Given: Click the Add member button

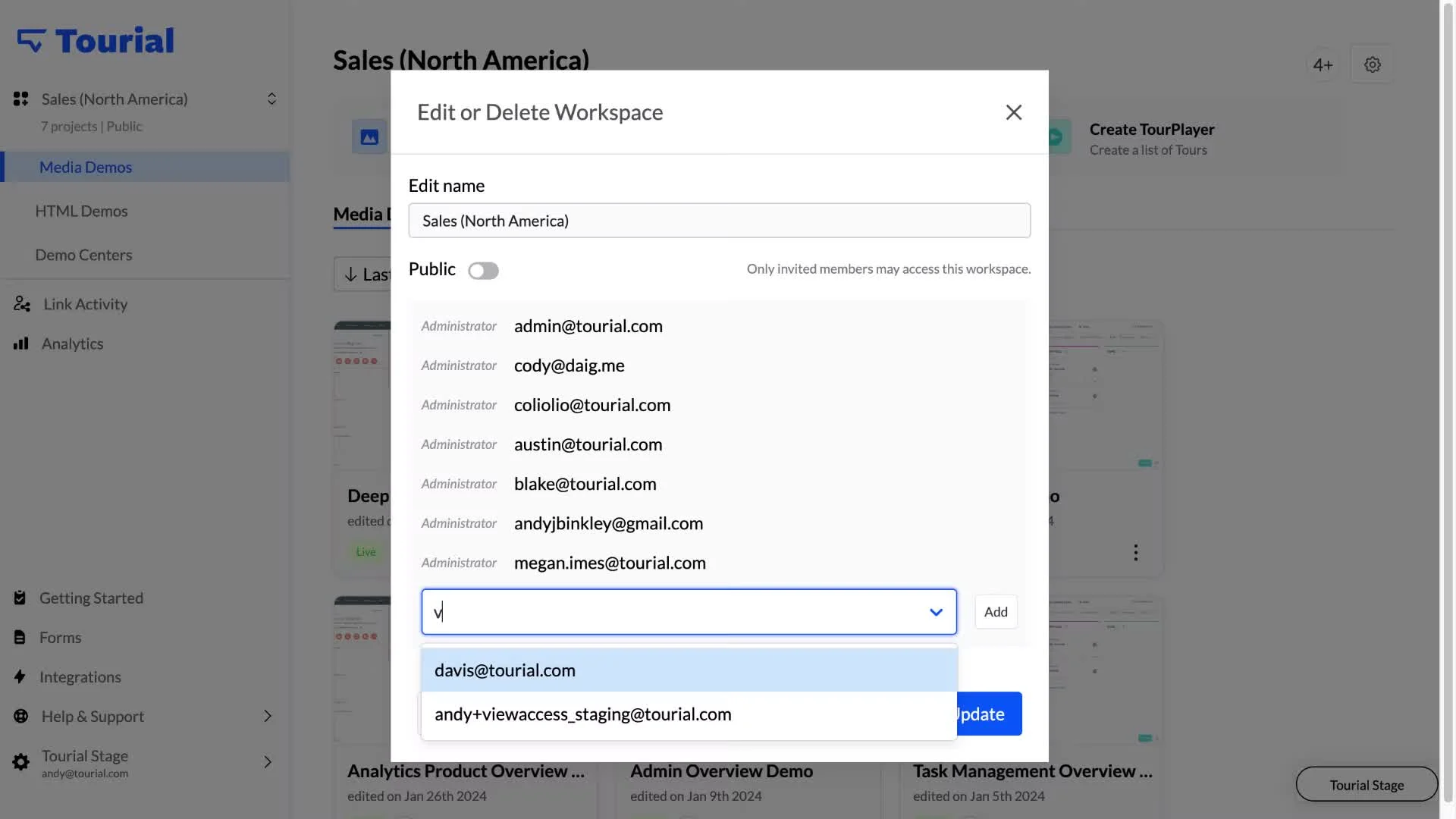Looking at the screenshot, I should 996,612.
